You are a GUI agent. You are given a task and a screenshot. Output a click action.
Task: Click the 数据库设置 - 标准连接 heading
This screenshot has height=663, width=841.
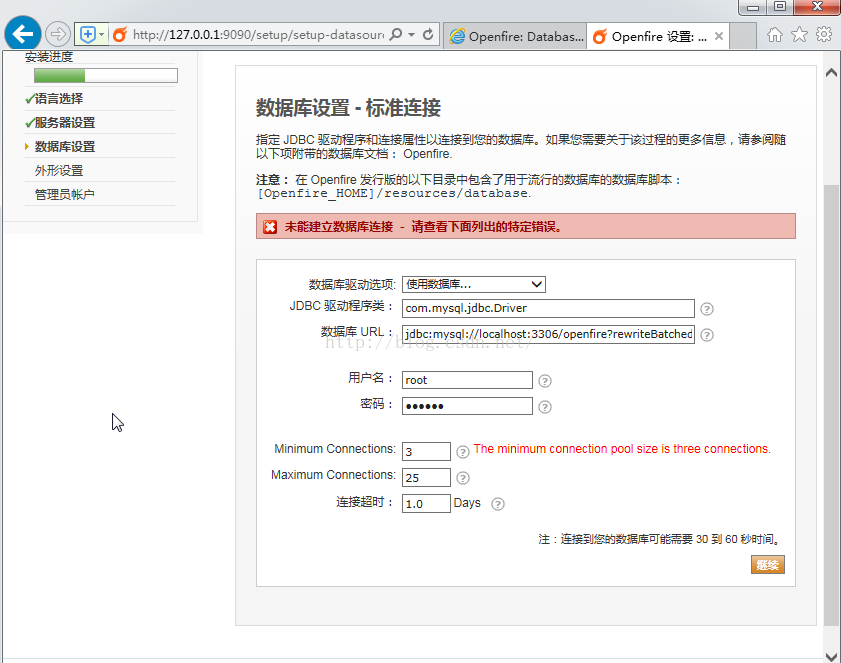[x=348, y=108]
